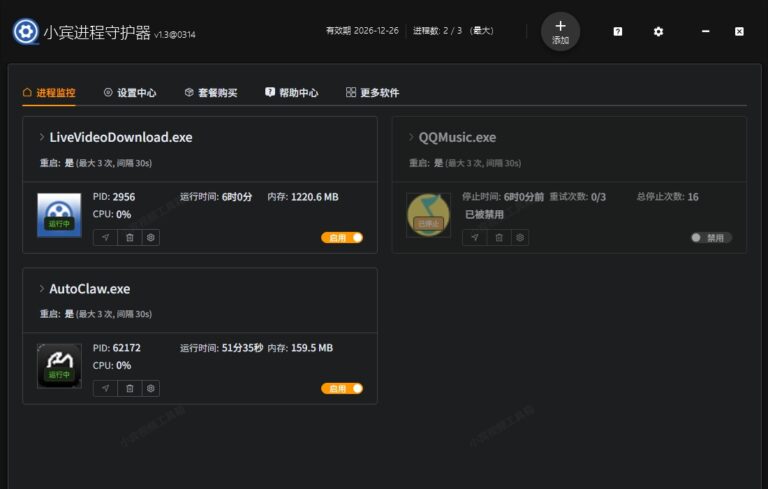The image size is (768, 489).
Task: Toggle the 禁用 switch for QQMusic.exe
Action: click(711, 238)
